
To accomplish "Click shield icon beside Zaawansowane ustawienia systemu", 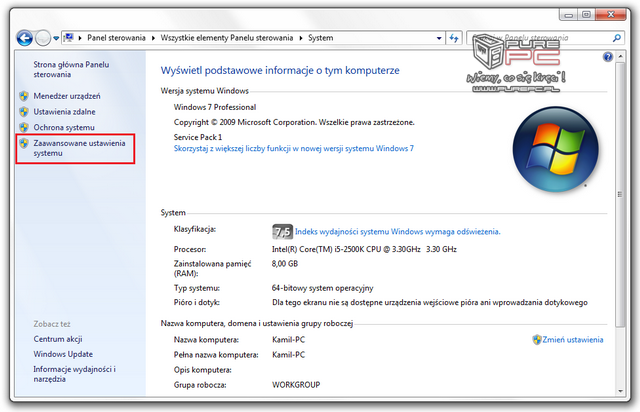I will click(24, 143).
